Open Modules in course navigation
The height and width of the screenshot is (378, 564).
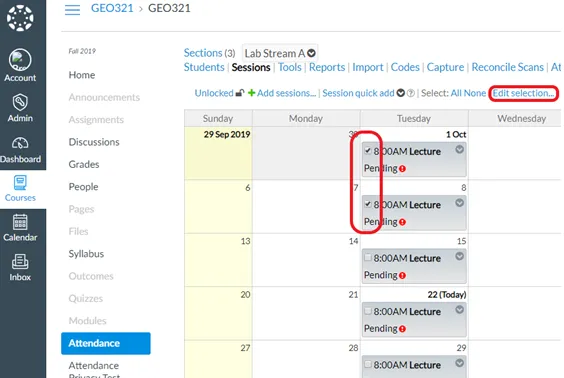point(87,321)
